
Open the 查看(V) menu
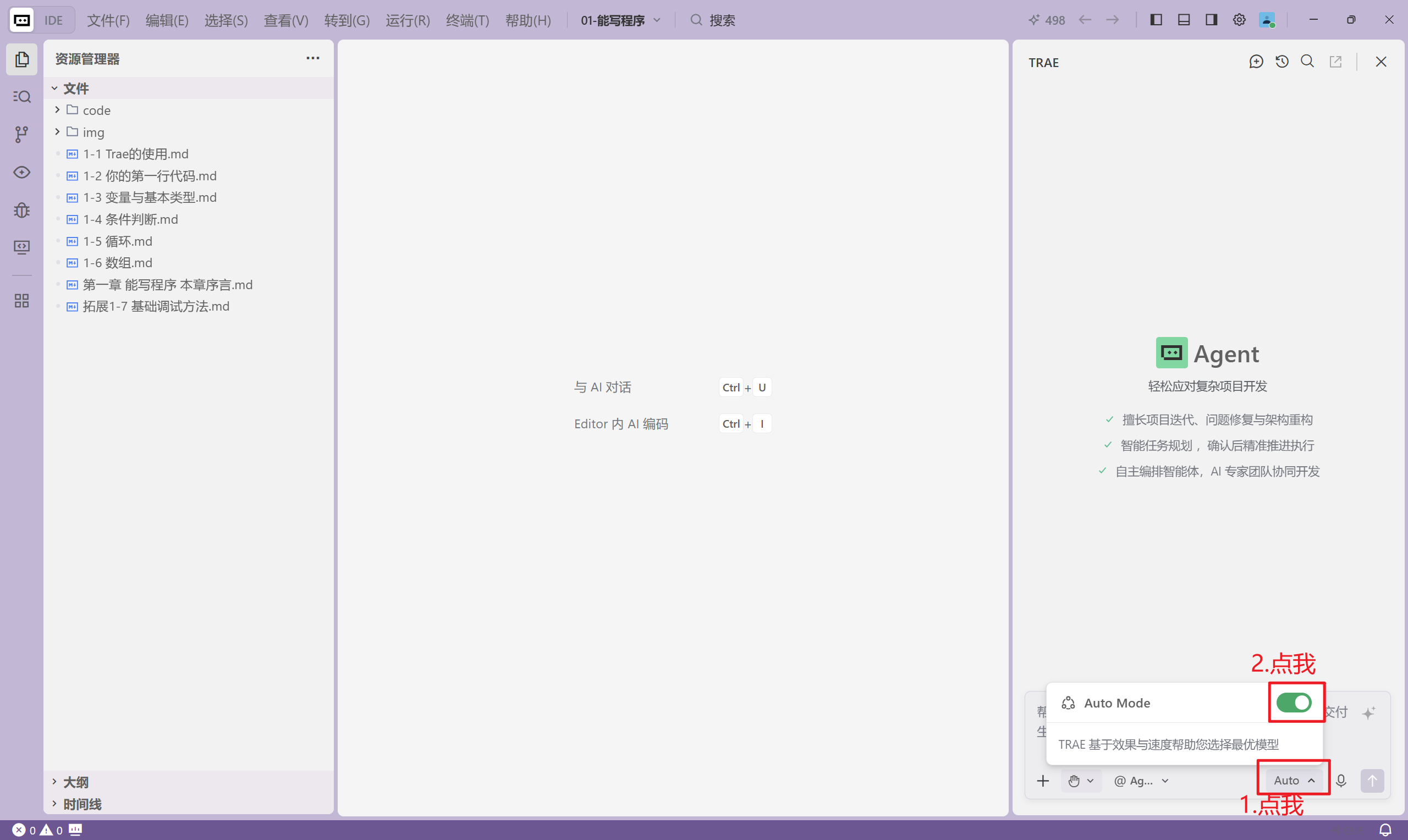coord(286,20)
